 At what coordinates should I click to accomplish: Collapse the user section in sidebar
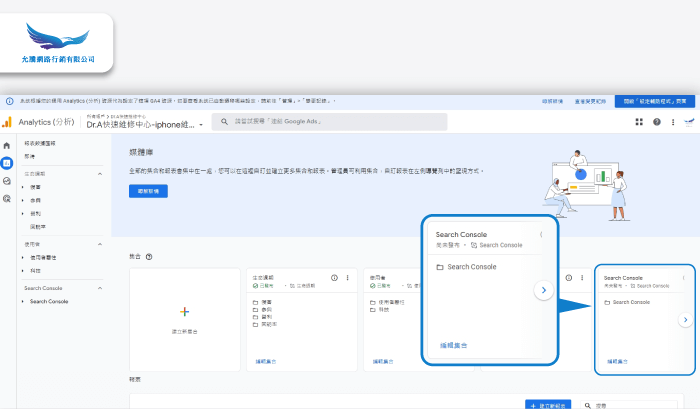100,244
